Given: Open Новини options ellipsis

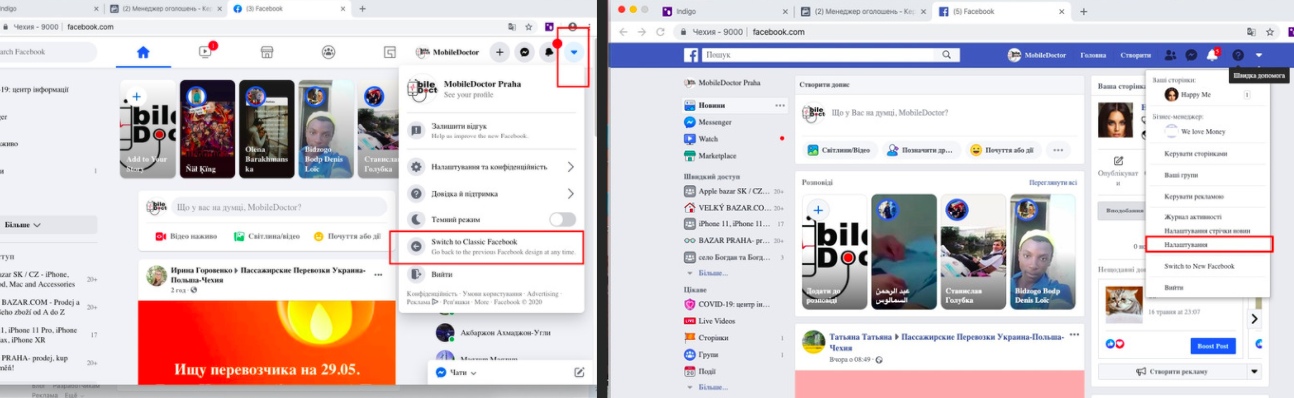Looking at the screenshot, I should click(x=780, y=105).
